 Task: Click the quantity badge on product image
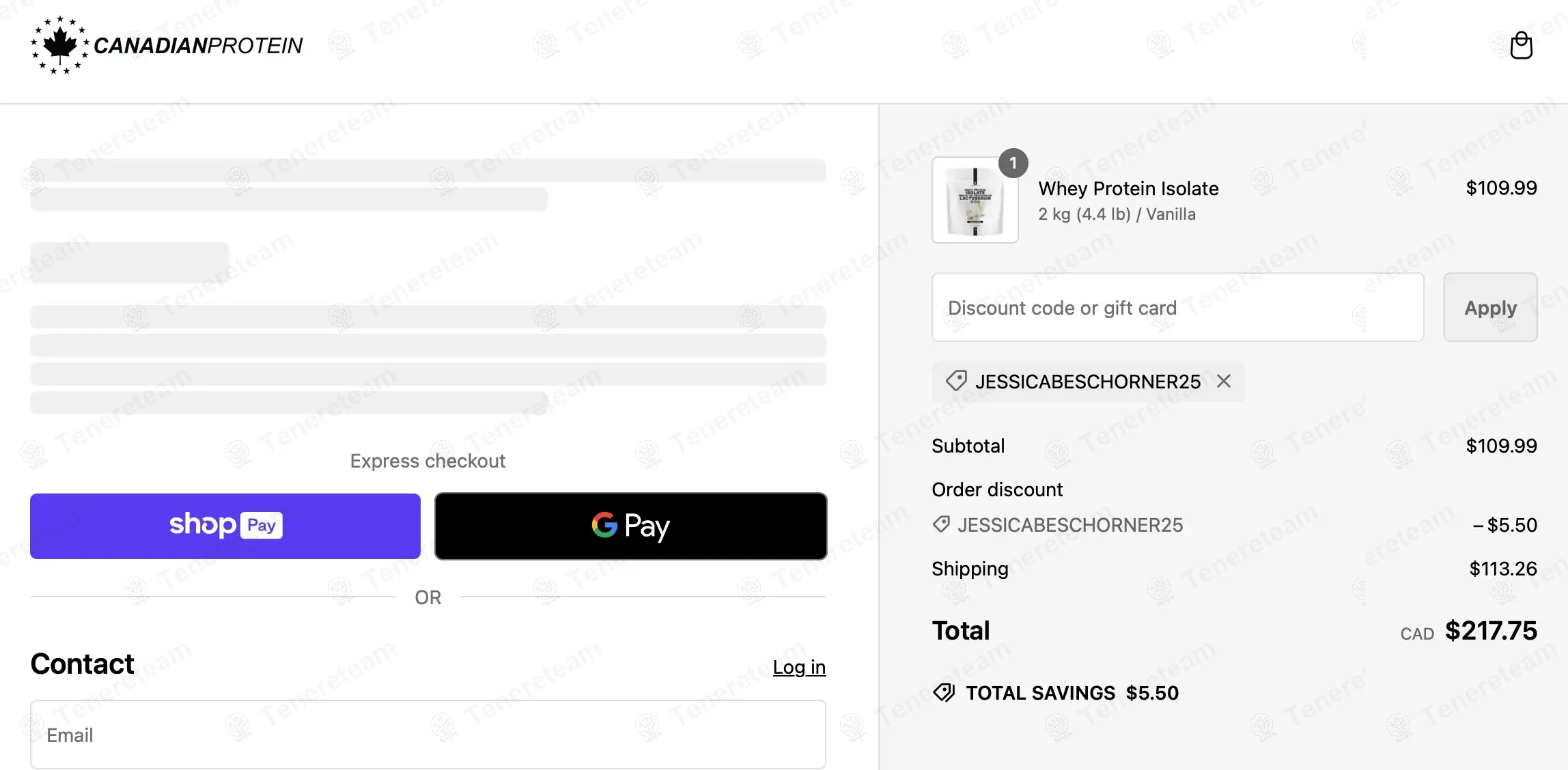coord(1013,163)
